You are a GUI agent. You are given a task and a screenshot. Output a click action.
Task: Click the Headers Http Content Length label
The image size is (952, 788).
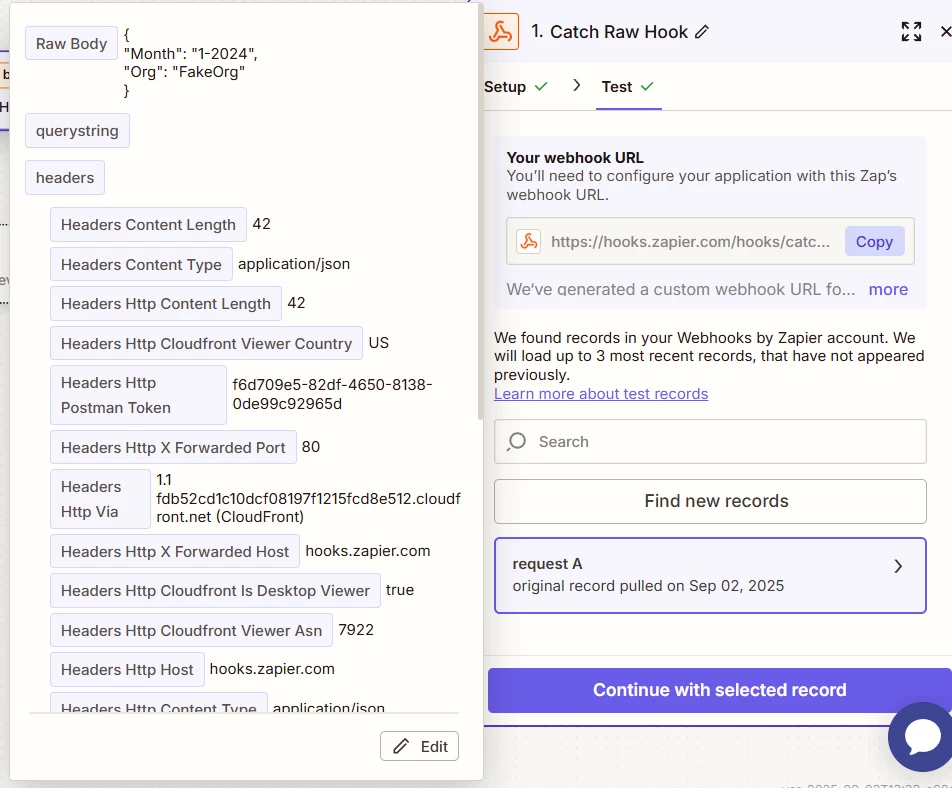(x=166, y=304)
